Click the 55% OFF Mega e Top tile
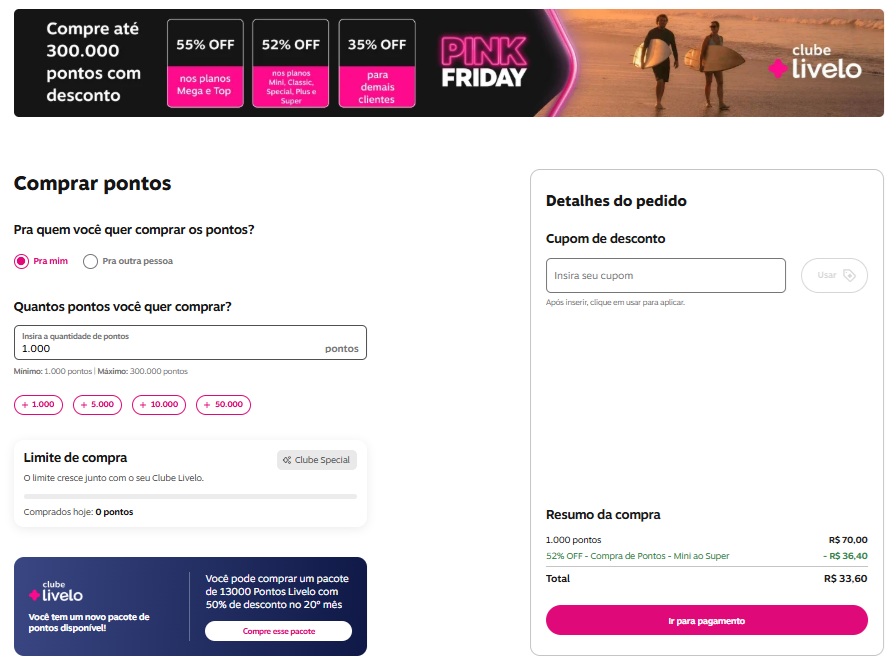 pos(204,63)
